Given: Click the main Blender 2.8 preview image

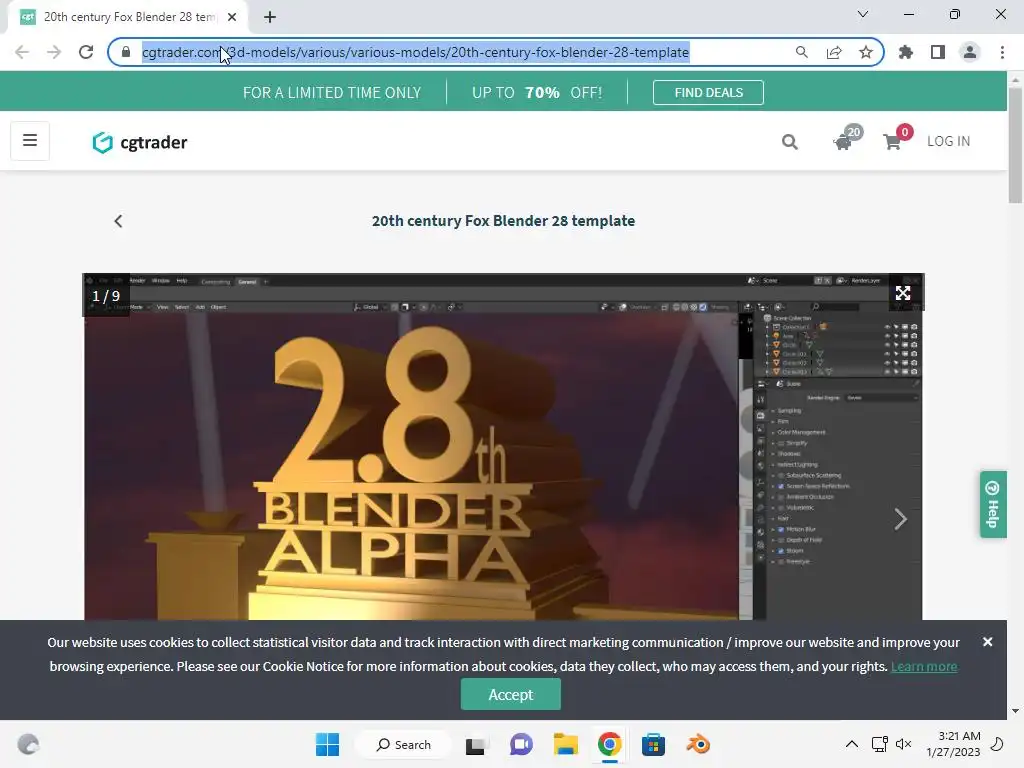Looking at the screenshot, I should (504, 447).
